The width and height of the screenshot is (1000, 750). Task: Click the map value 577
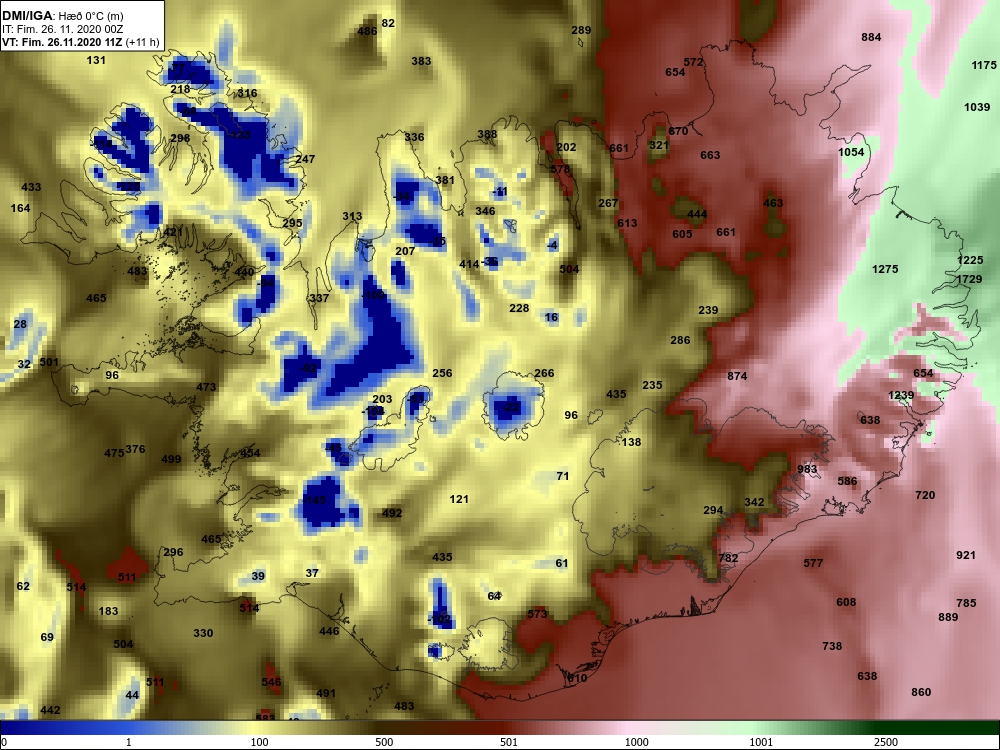[x=813, y=563]
